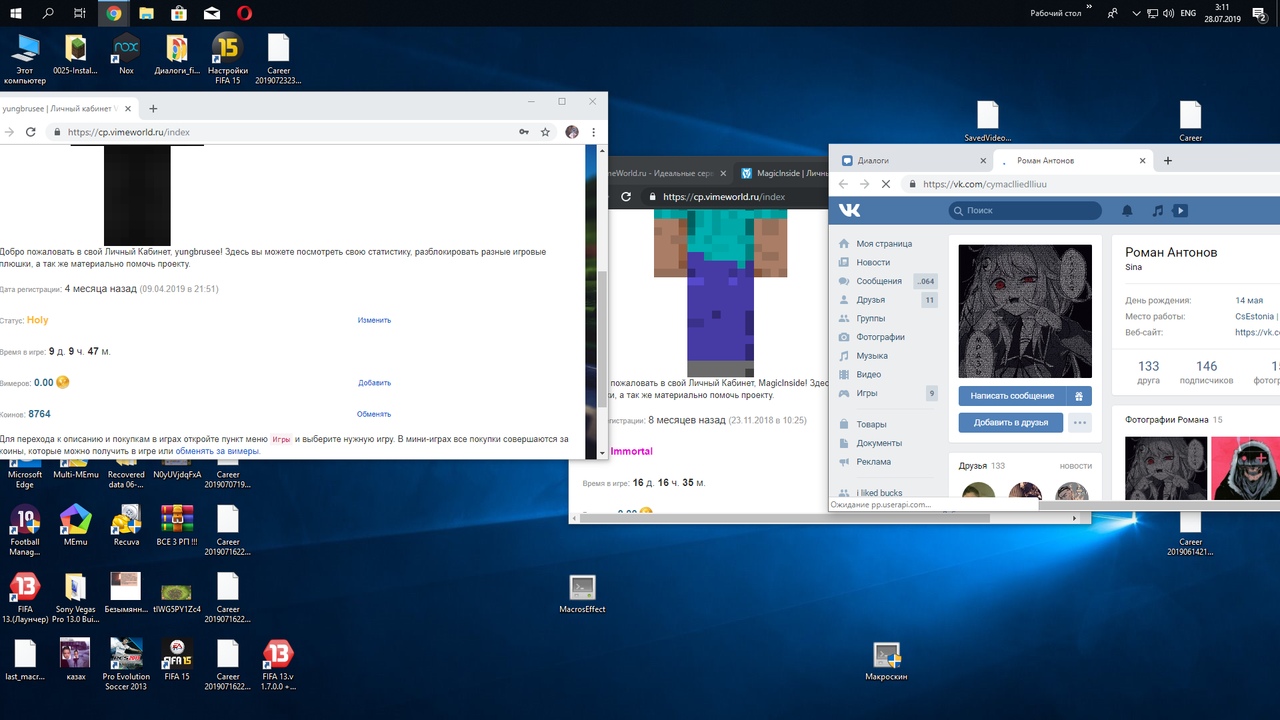Viewport: 1280px width, 720px height.
Task: Open the first photo in Фотографии Романа
Action: [x=1165, y=467]
